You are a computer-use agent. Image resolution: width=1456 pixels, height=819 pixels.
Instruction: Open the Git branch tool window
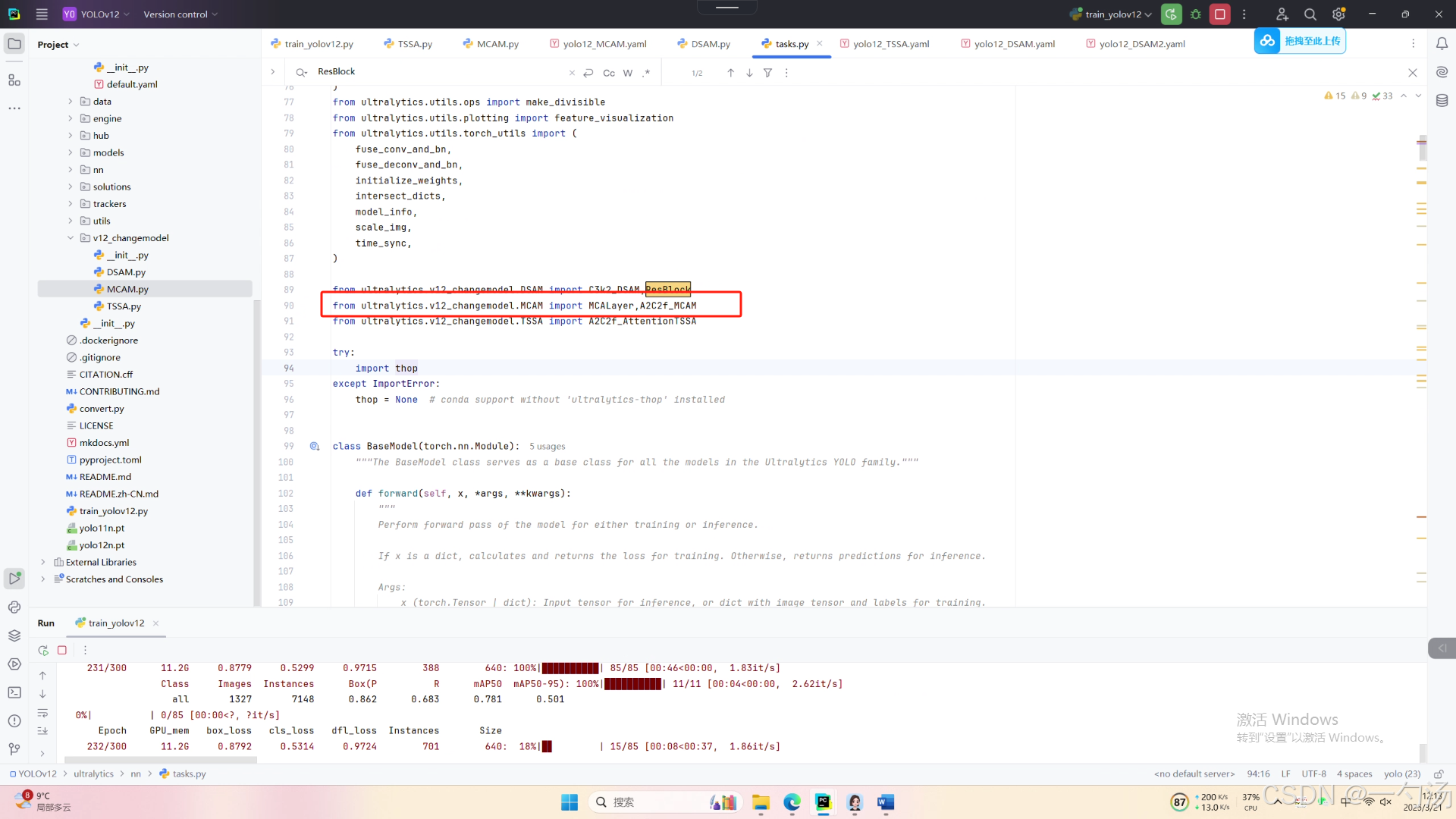14,749
